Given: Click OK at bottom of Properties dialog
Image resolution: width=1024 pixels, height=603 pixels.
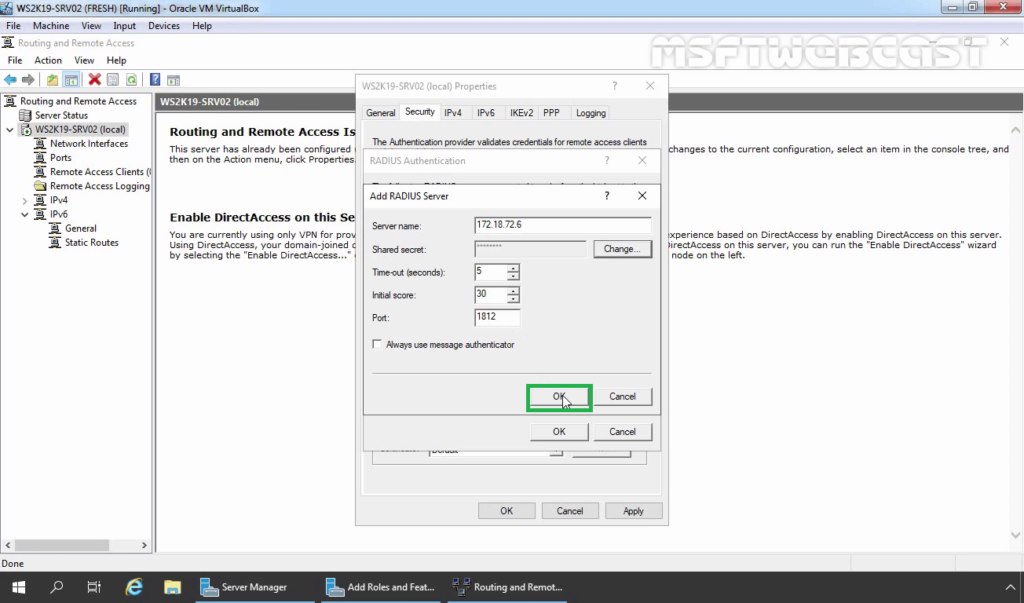Looking at the screenshot, I should click(x=506, y=511).
